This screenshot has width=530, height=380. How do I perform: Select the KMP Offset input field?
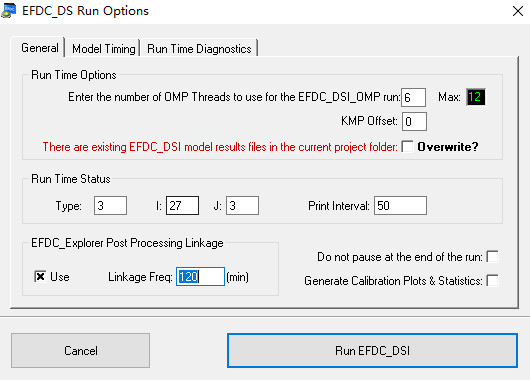[414, 121]
